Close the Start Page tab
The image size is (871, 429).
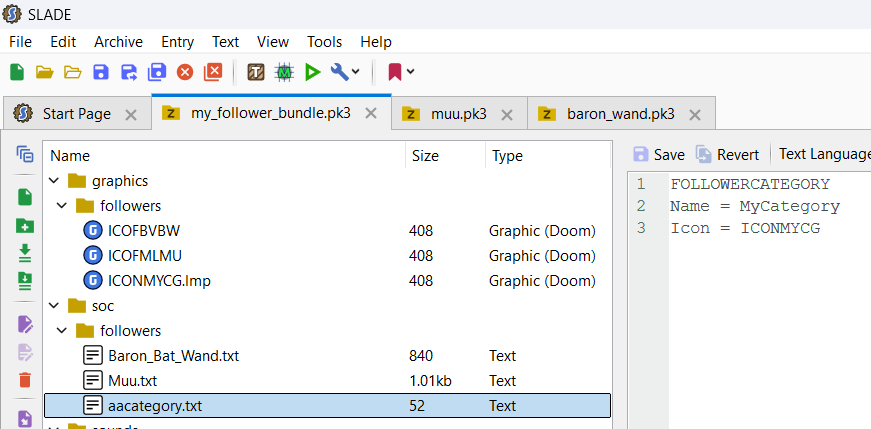131,115
